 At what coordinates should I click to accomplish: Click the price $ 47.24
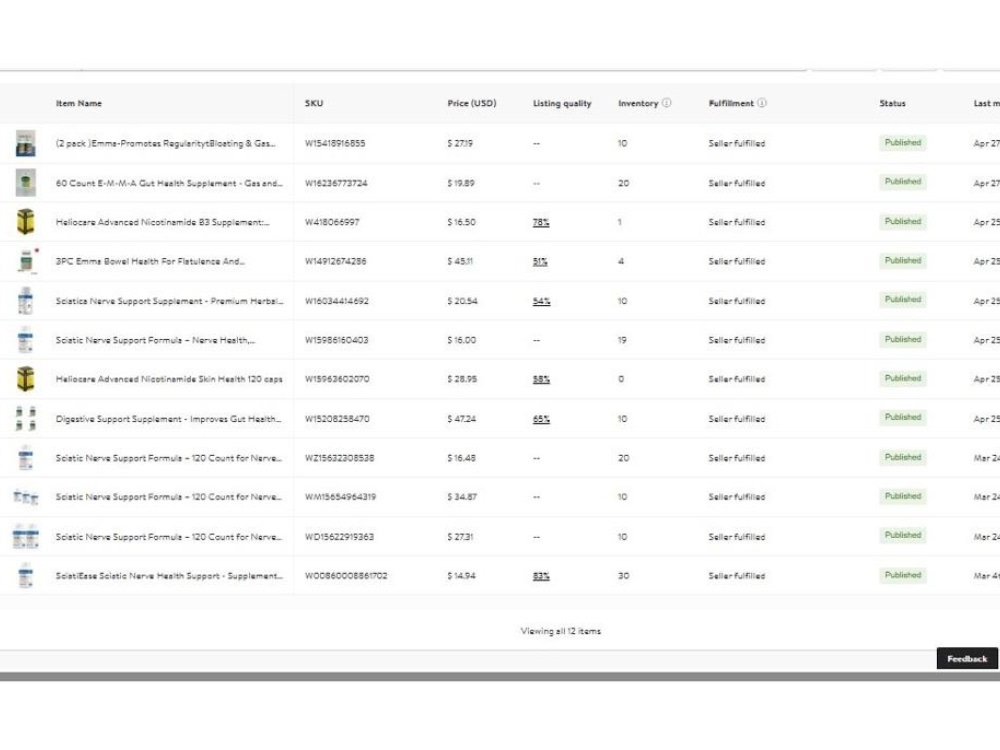(461, 419)
